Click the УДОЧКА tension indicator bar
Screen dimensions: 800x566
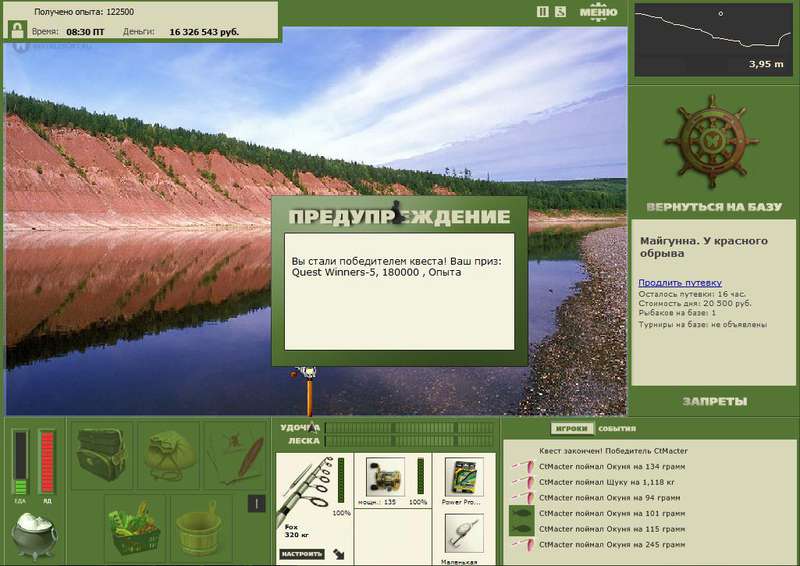(409, 428)
